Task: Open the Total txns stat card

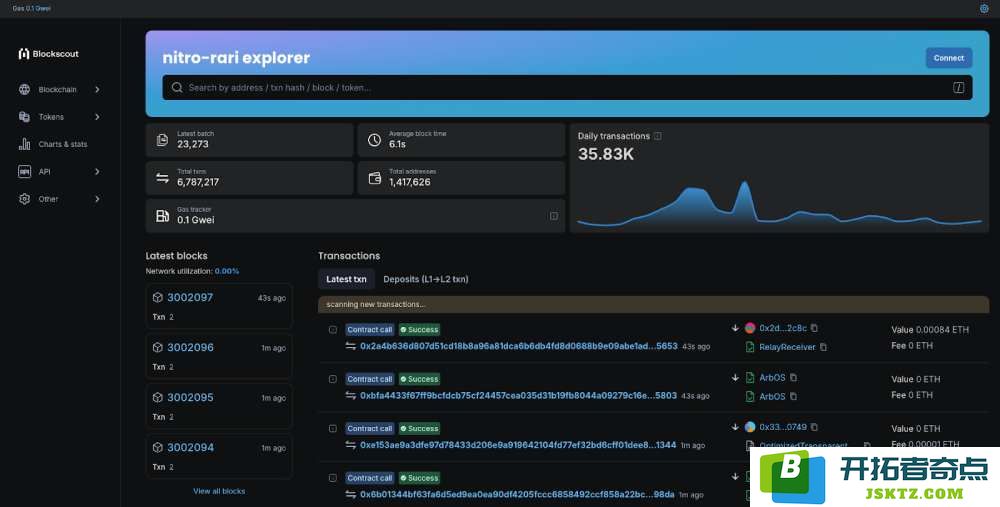Action: (249, 178)
